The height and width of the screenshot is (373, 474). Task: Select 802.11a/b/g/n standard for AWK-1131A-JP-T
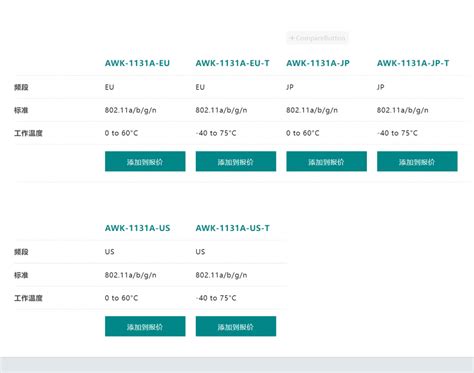point(402,110)
